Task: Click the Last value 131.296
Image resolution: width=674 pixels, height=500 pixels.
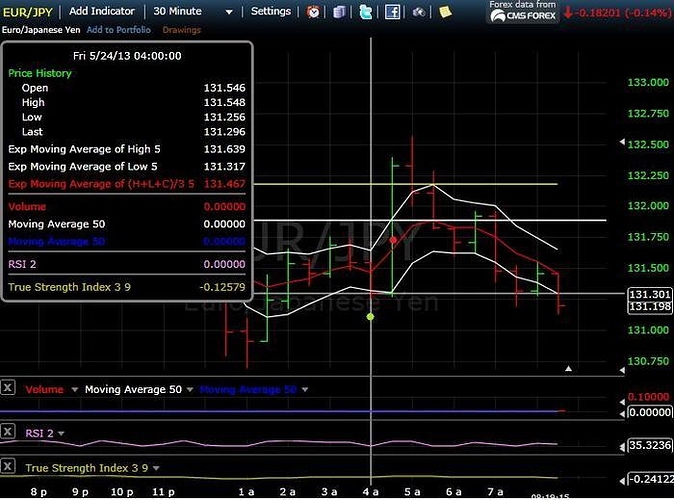Action: coord(224,132)
